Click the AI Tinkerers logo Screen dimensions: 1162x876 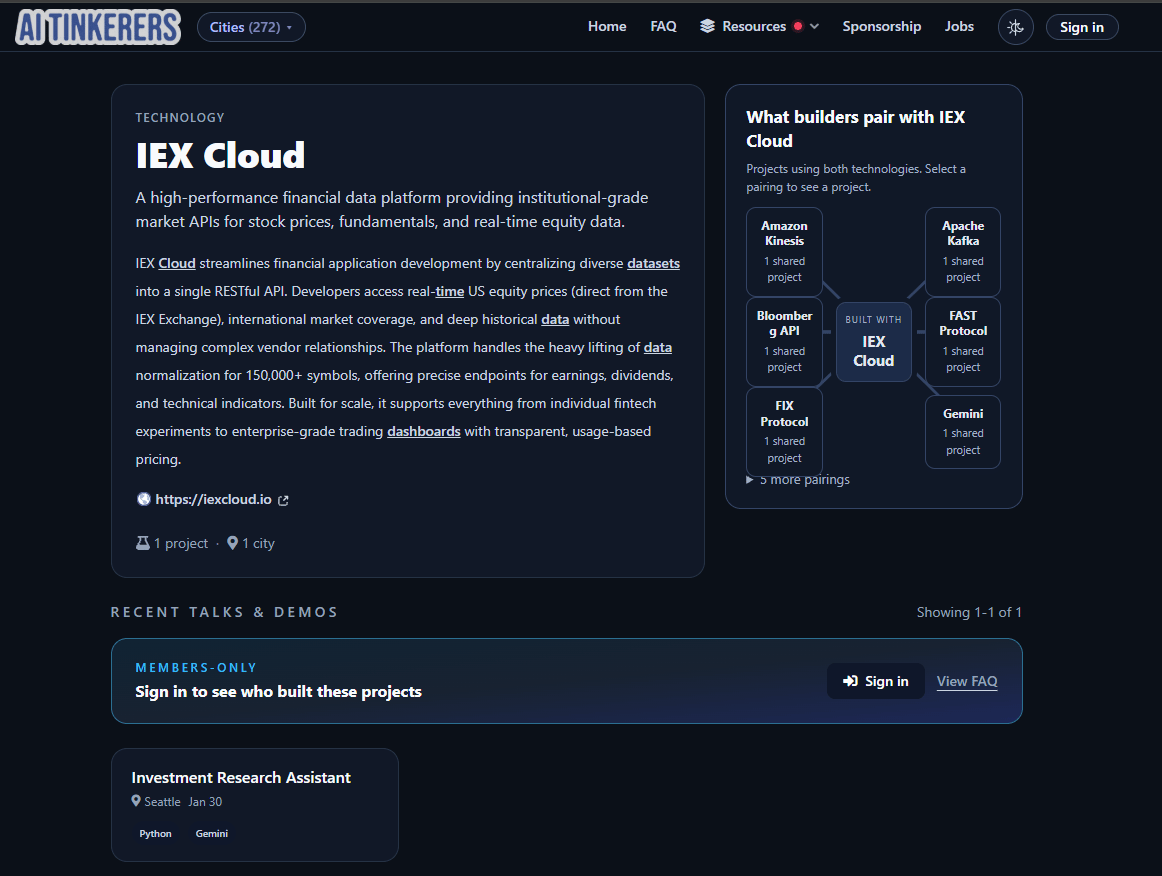[x=98, y=27]
